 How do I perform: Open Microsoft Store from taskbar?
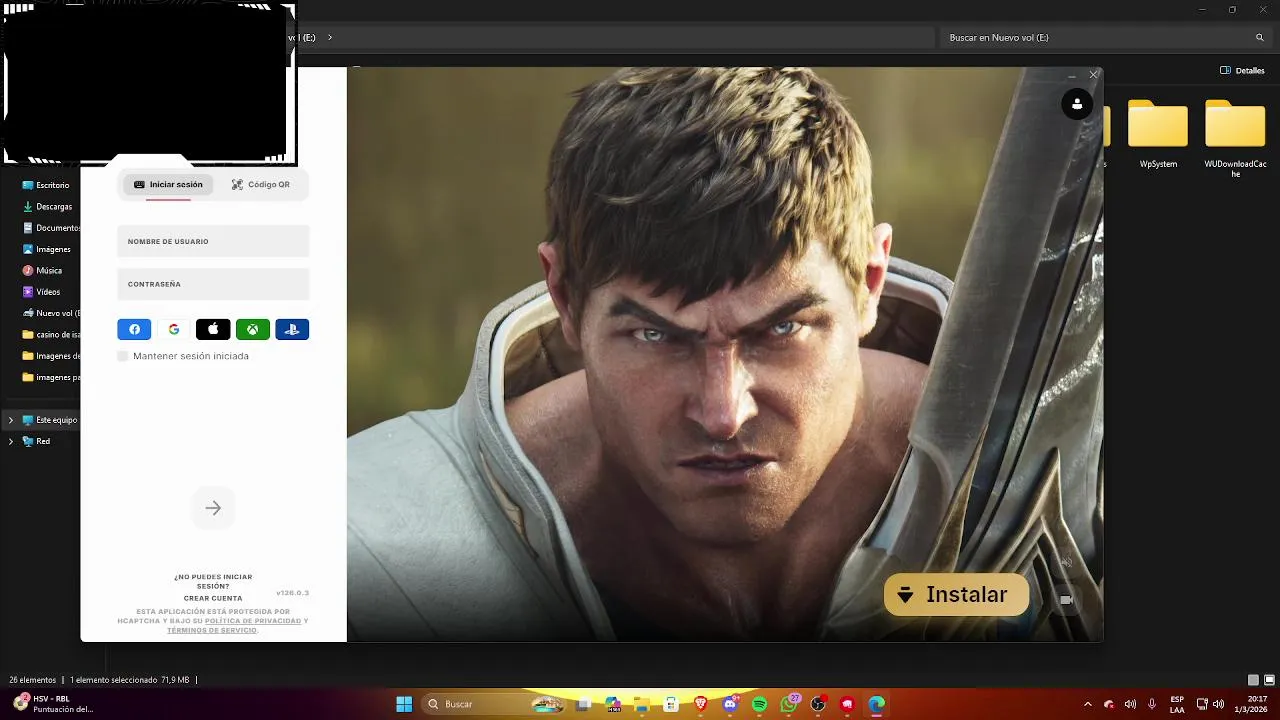(x=671, y=704)
